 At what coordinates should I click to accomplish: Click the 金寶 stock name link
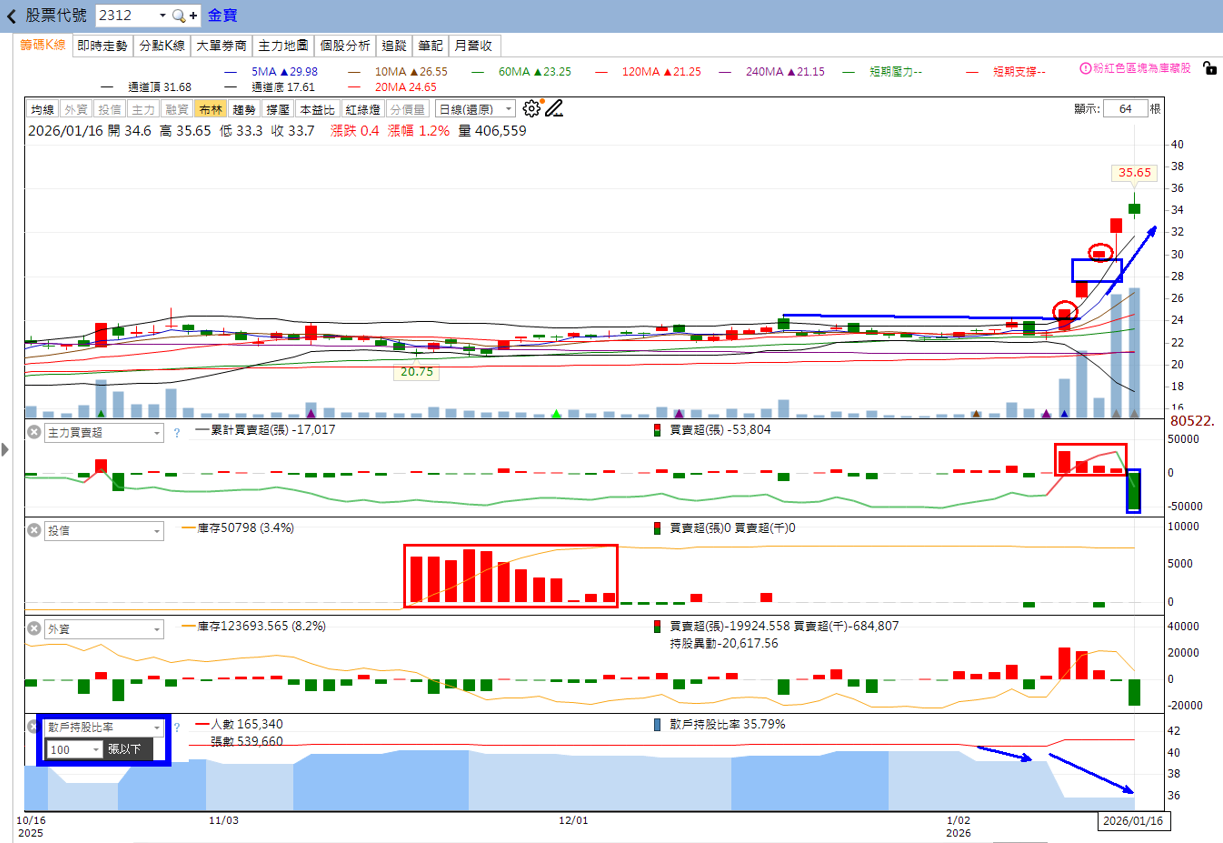coord(221,16)
